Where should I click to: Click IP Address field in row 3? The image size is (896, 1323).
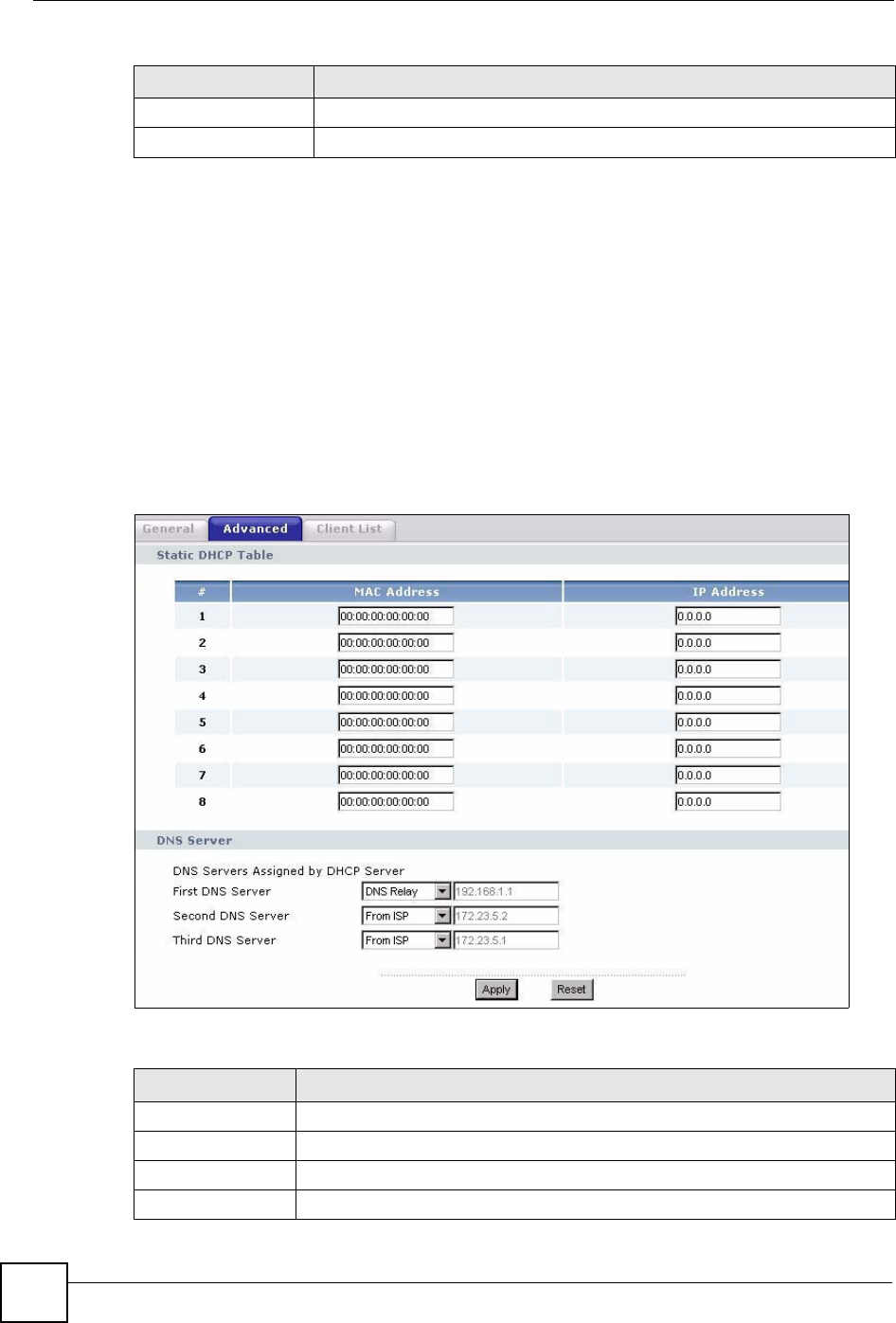click(x=727, y=670)
